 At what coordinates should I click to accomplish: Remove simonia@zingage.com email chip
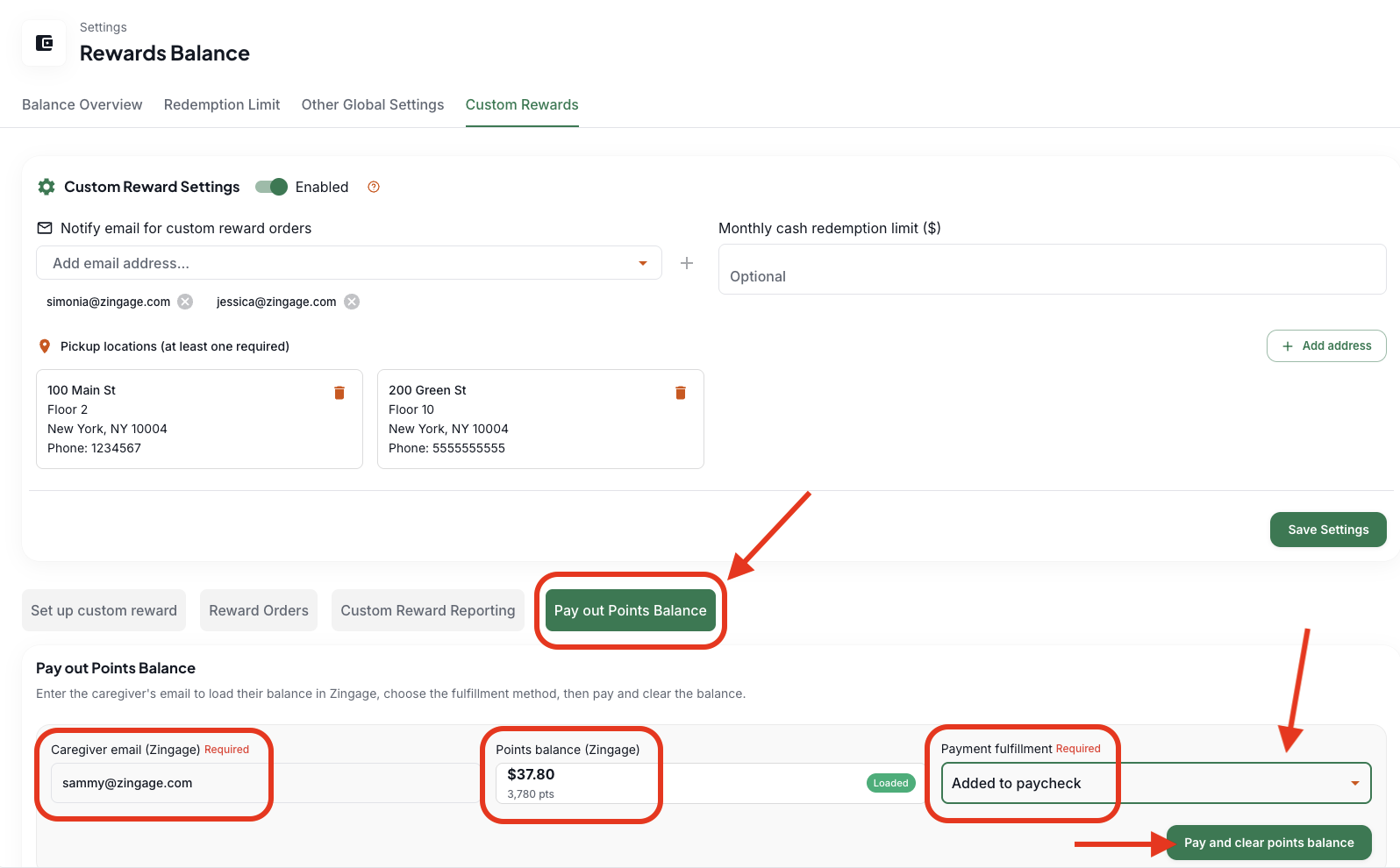click(x=185, y=302)
